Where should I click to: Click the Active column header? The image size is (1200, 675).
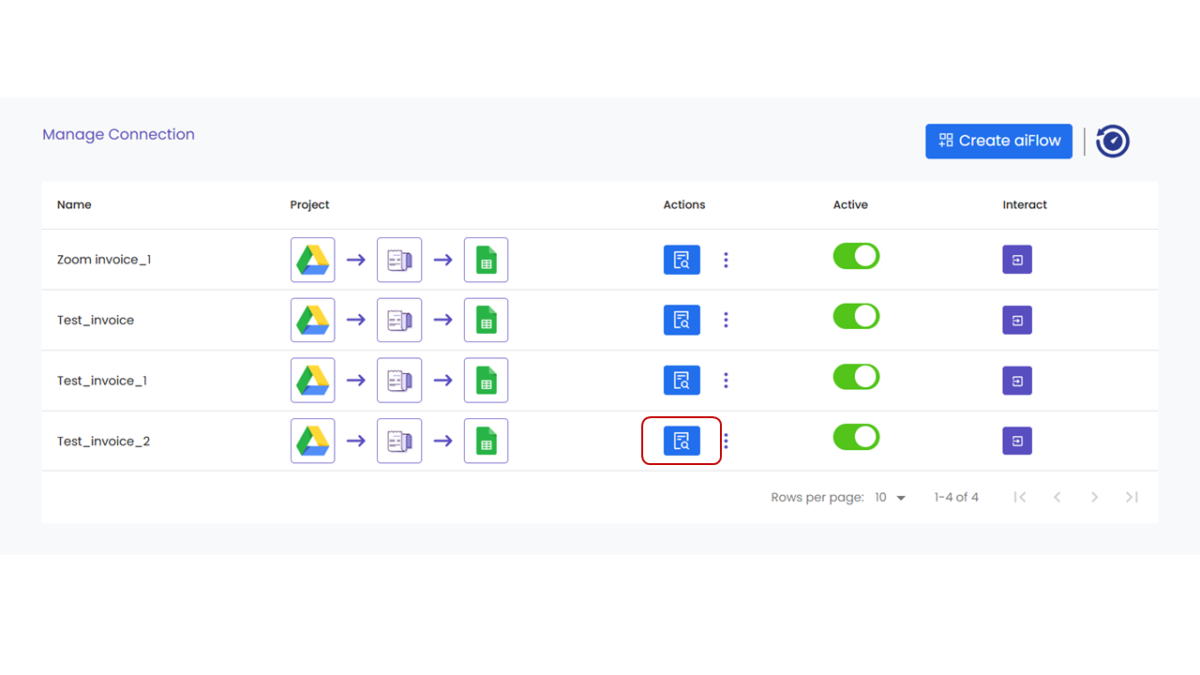point(850,205)
